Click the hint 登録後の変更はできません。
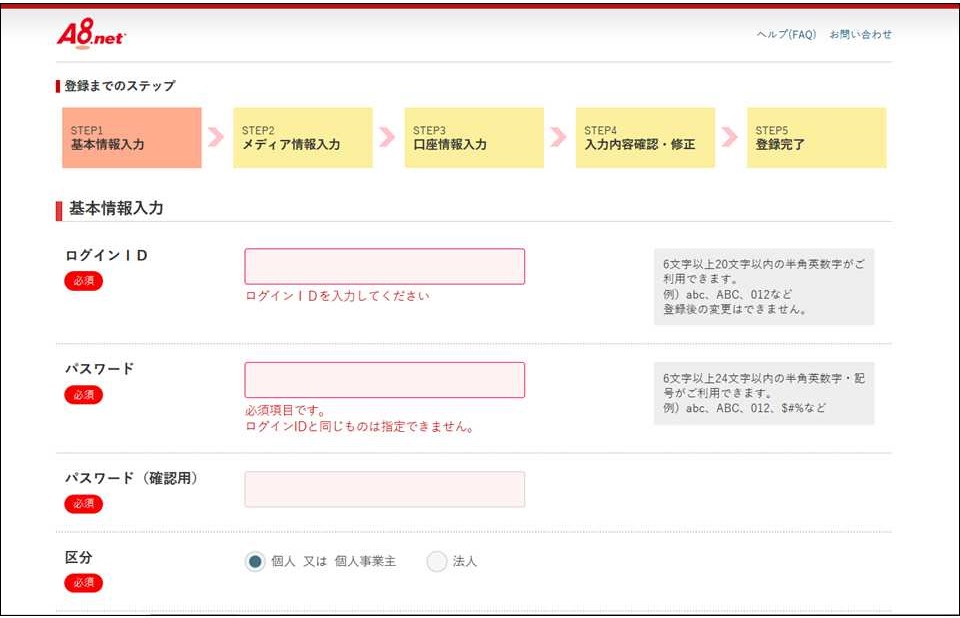Image resolution: width=960 pixels, height=618 pixels. 735,309
